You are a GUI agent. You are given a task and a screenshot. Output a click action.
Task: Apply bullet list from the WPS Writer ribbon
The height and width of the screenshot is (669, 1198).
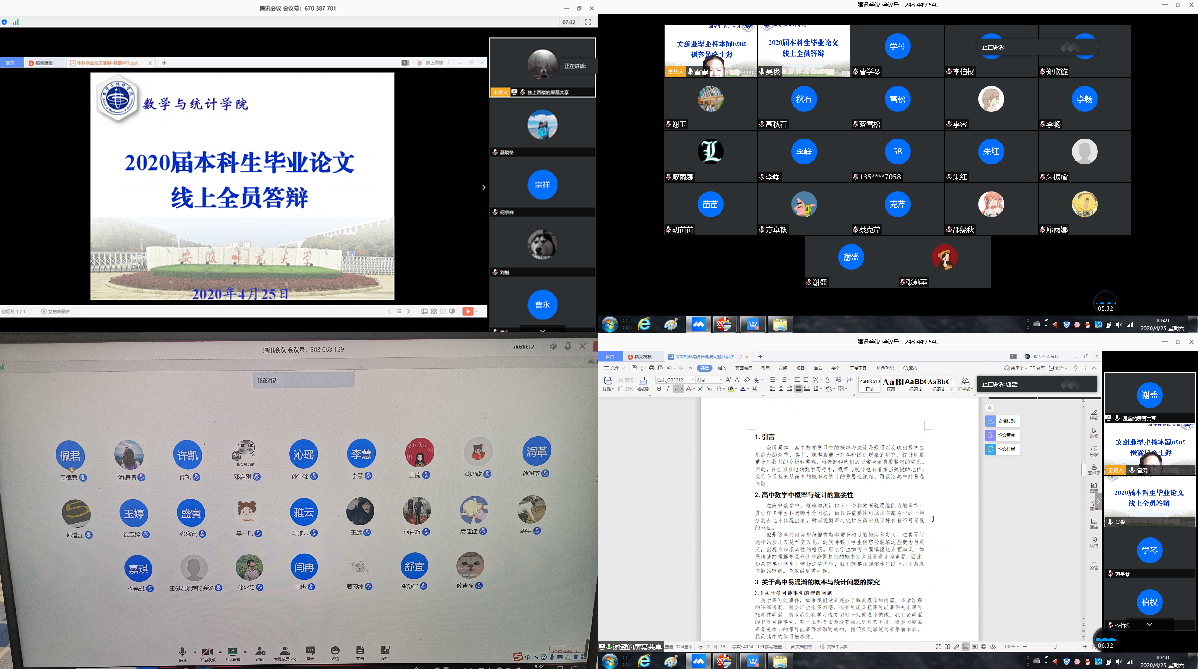[773, 380]
